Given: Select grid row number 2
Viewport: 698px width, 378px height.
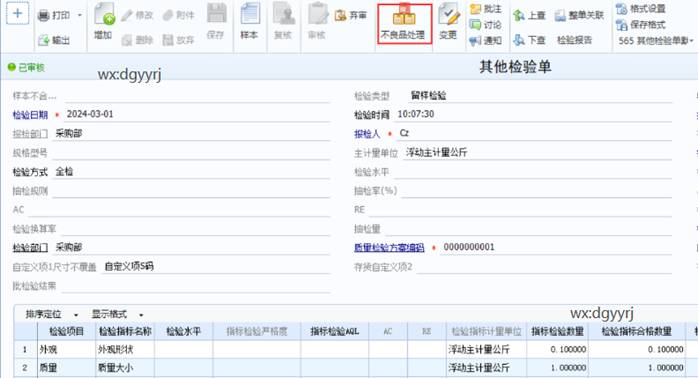Looking at the screenshot, I should coord(25,368).
